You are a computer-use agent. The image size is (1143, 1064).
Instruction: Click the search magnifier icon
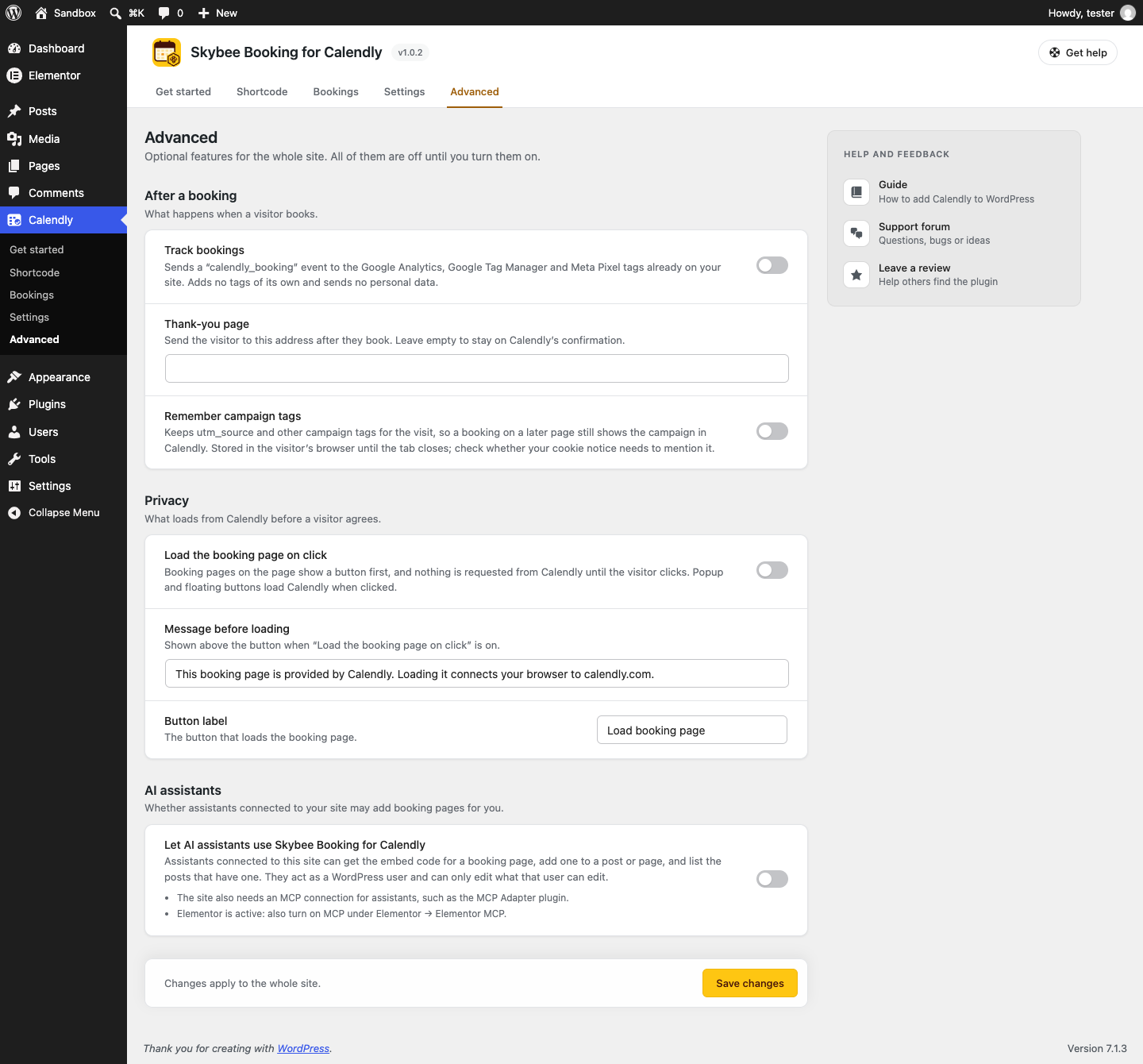point(116,13)
